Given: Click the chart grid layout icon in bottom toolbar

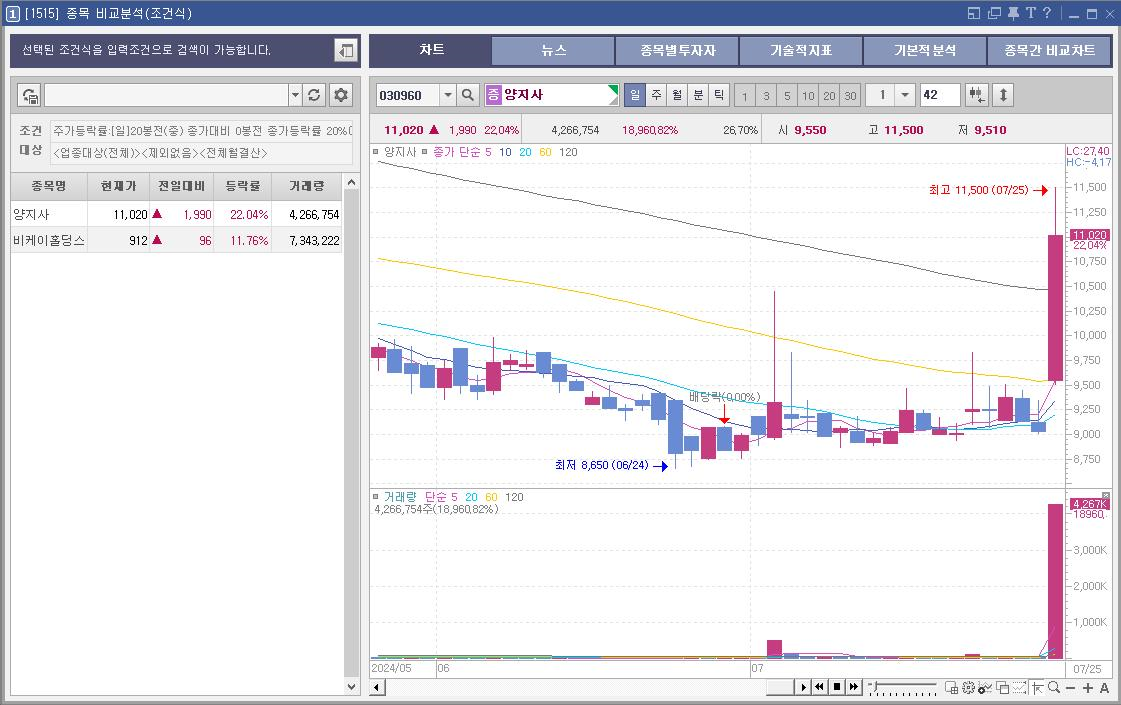Looking at the screenshot, I should click(952, 687).
